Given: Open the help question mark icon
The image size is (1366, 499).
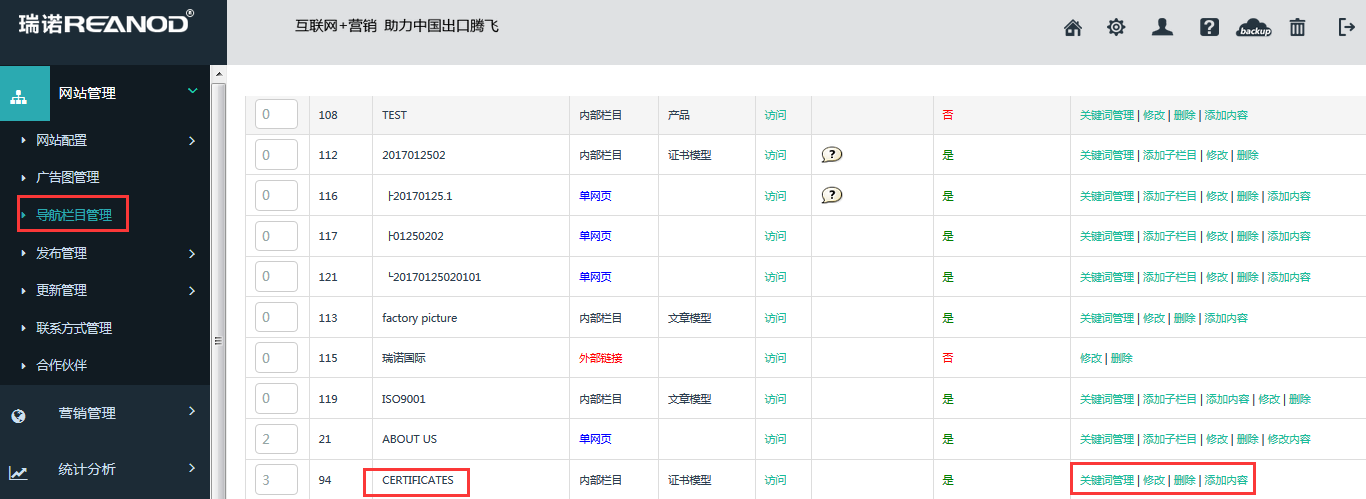Looking at the screenshot, I should 1209,28.
